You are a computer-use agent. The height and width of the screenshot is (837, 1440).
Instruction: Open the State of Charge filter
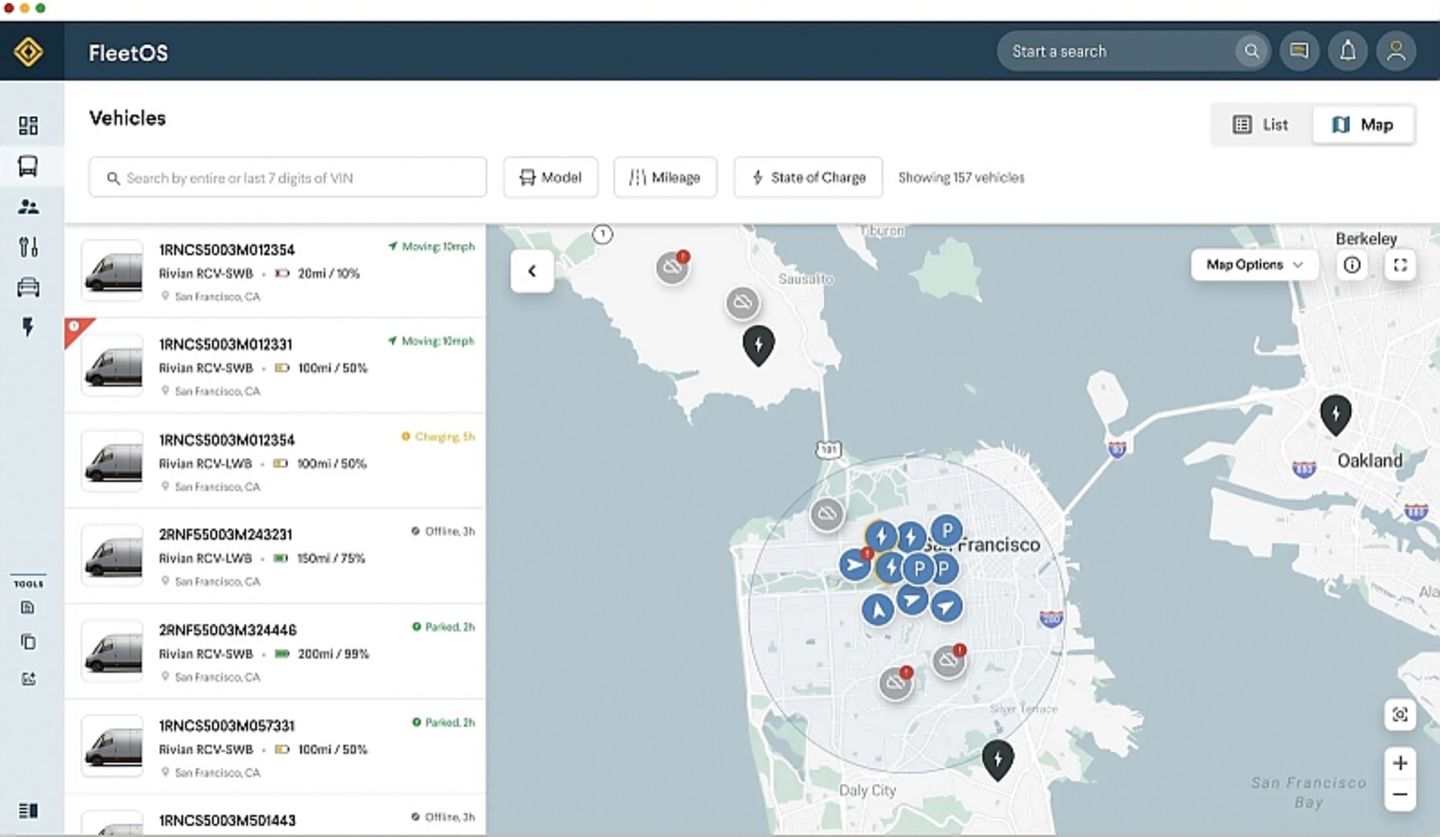click(808, 177)
